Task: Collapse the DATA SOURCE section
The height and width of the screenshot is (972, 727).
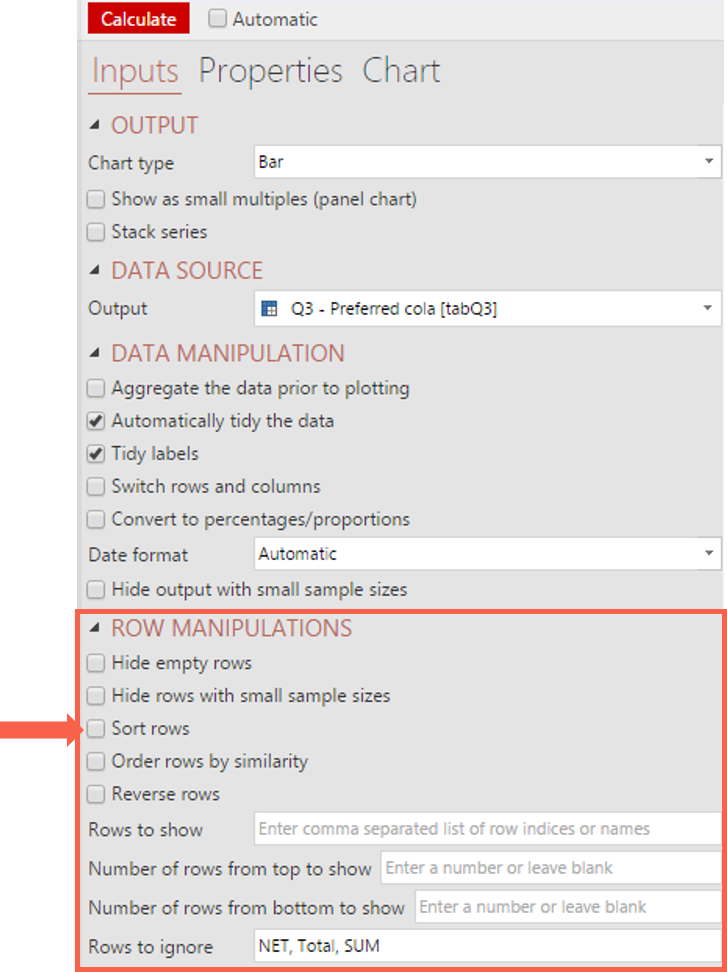Action: coord(95,271)
